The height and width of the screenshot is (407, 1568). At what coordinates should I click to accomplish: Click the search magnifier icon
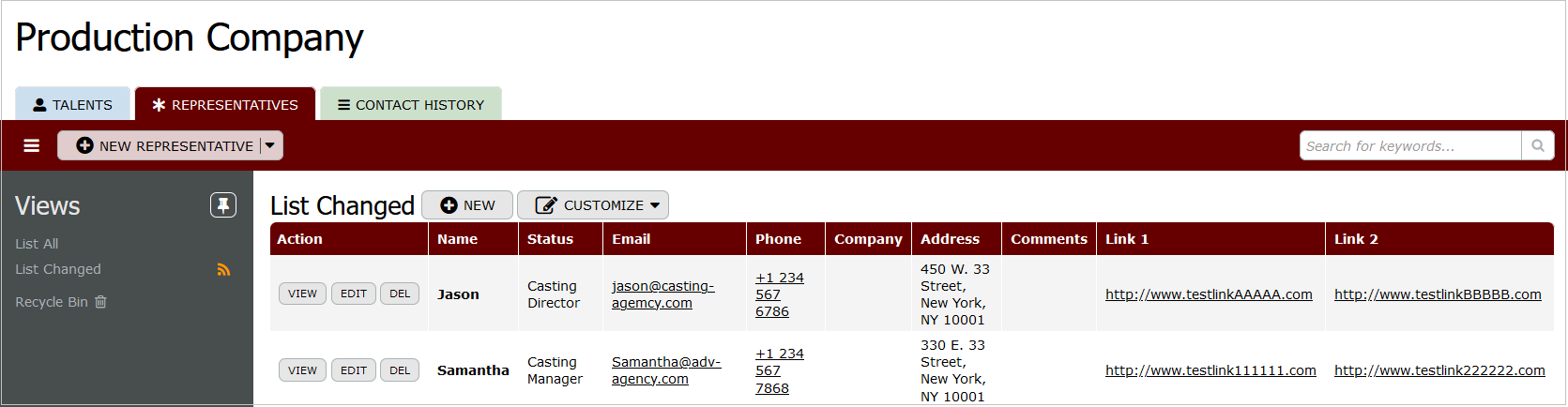pyautogui.click(x=1538, y=145)
